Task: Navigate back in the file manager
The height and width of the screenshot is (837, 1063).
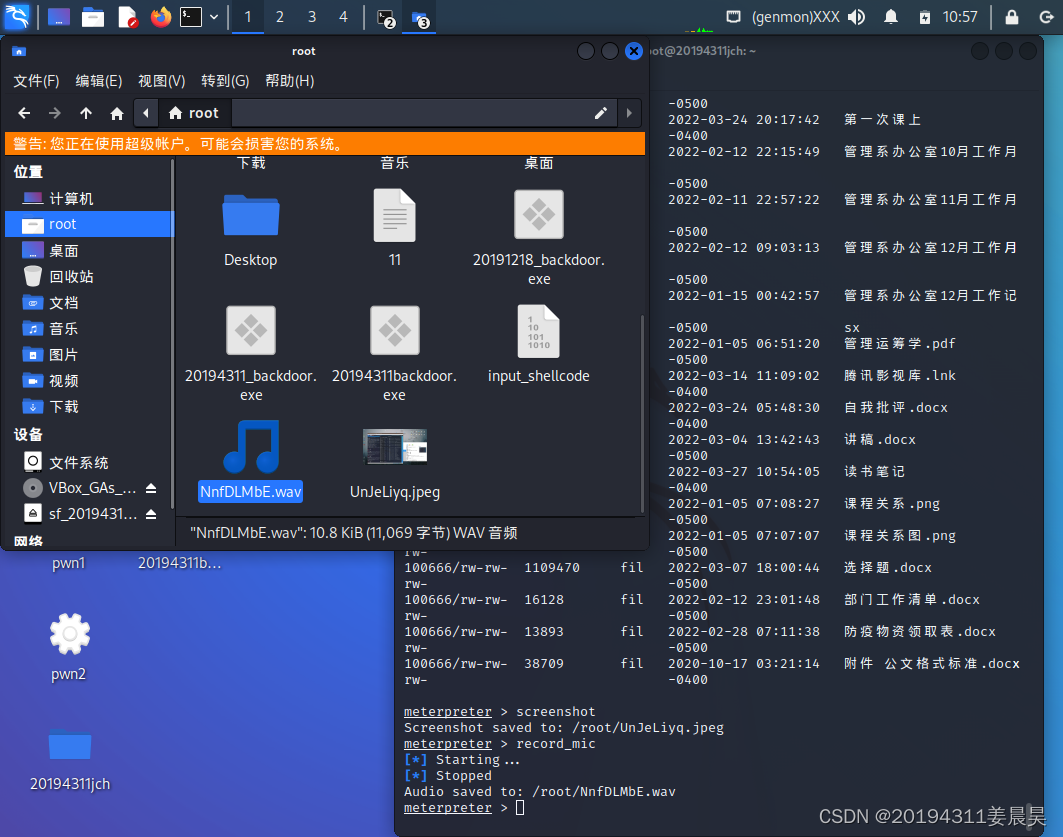Action: pos(24,113)
